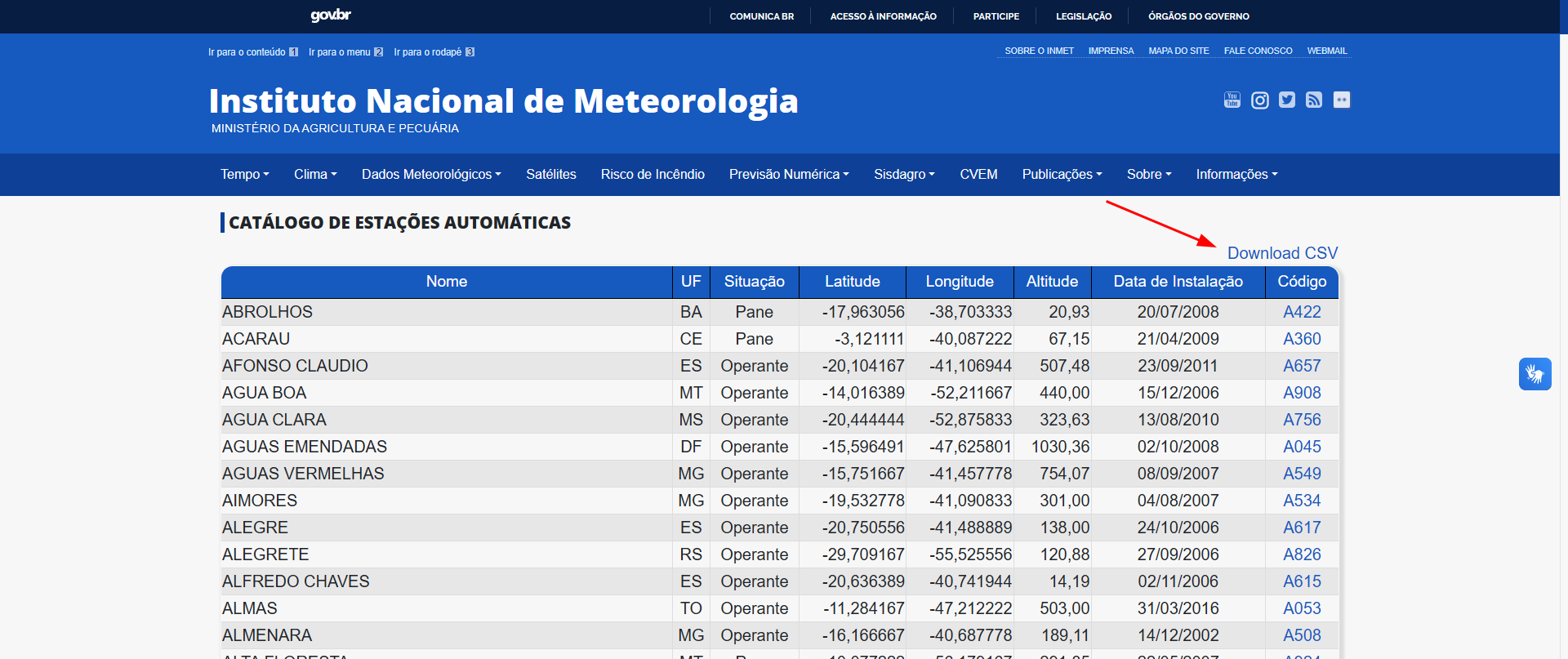Open ACESSO À INFORMAÇÃO in top bar
This screenshot has width=1568, height=659.
click(x=883, y=16)
